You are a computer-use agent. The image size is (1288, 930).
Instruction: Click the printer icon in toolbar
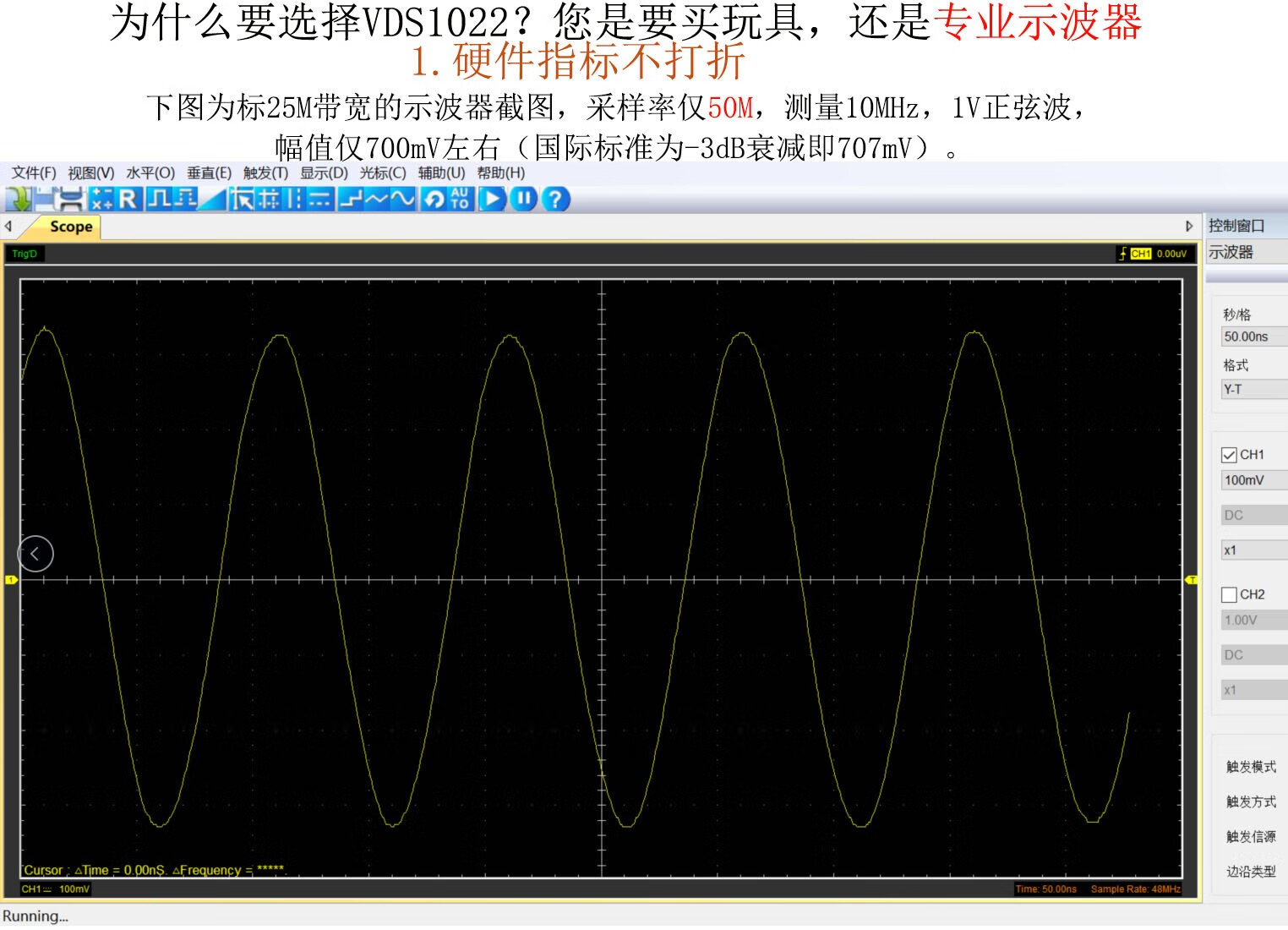point(71,200)
